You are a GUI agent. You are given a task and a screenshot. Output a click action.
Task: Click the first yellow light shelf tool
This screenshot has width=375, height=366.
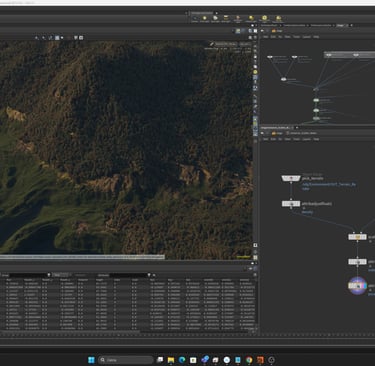pyautogui.click(x=204, y=19)
